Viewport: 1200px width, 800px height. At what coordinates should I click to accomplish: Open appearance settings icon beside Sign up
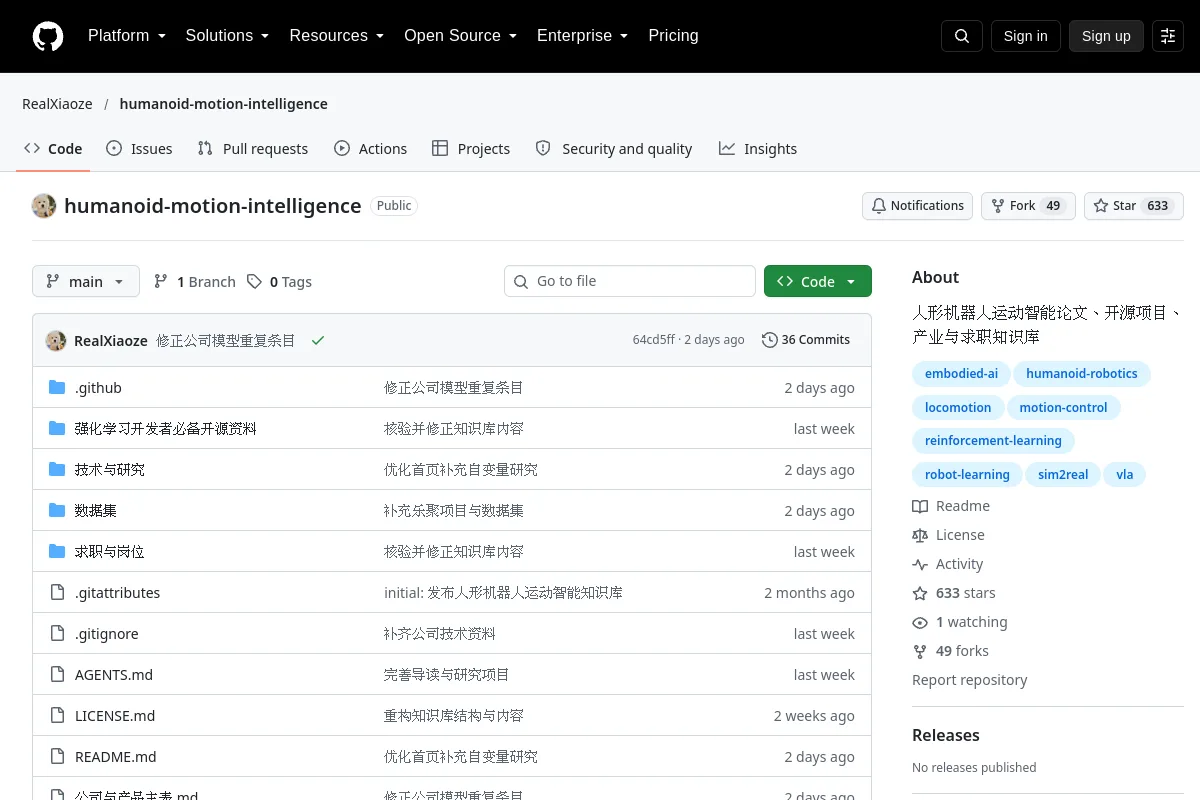point(1168,36)
